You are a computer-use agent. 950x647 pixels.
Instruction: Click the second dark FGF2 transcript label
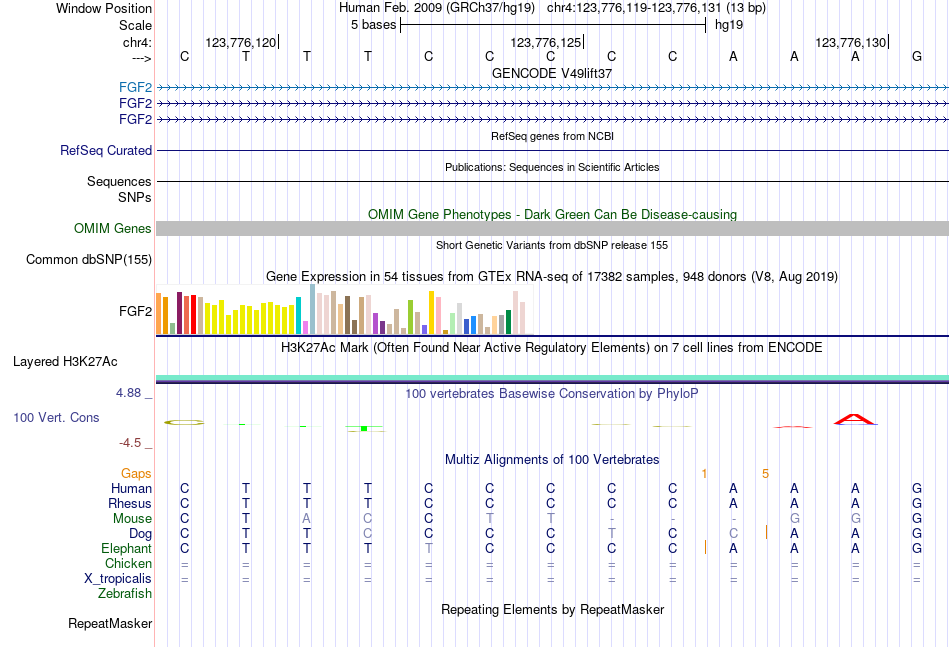135,103
